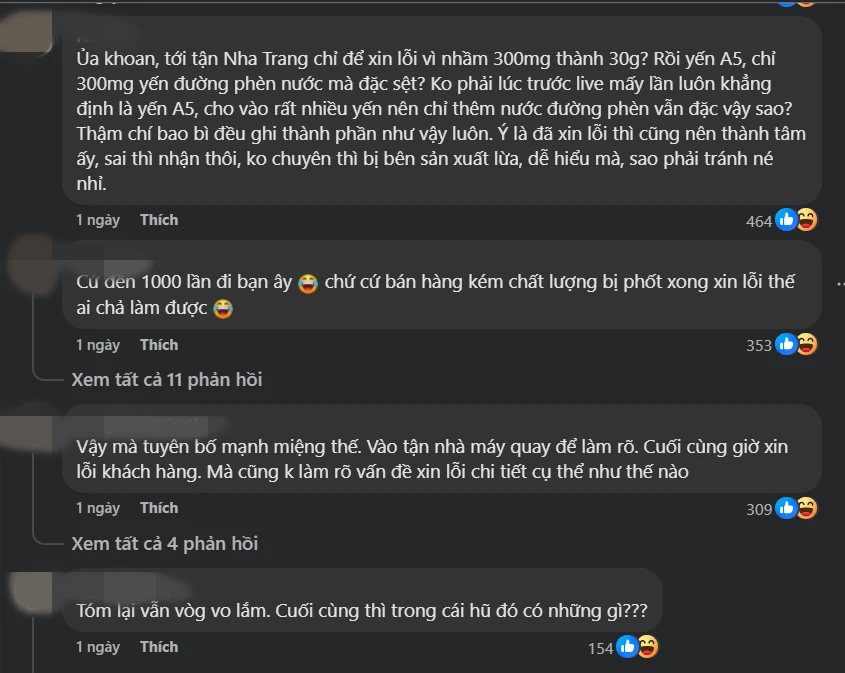Click the haha reaction icon beside 464
The width and height of the screenshot is (845, 673).
click(x=807, y=220)
